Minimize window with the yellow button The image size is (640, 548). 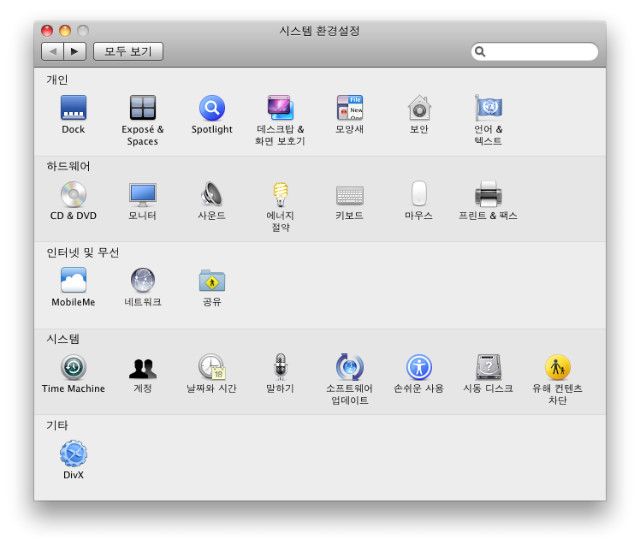65,31
